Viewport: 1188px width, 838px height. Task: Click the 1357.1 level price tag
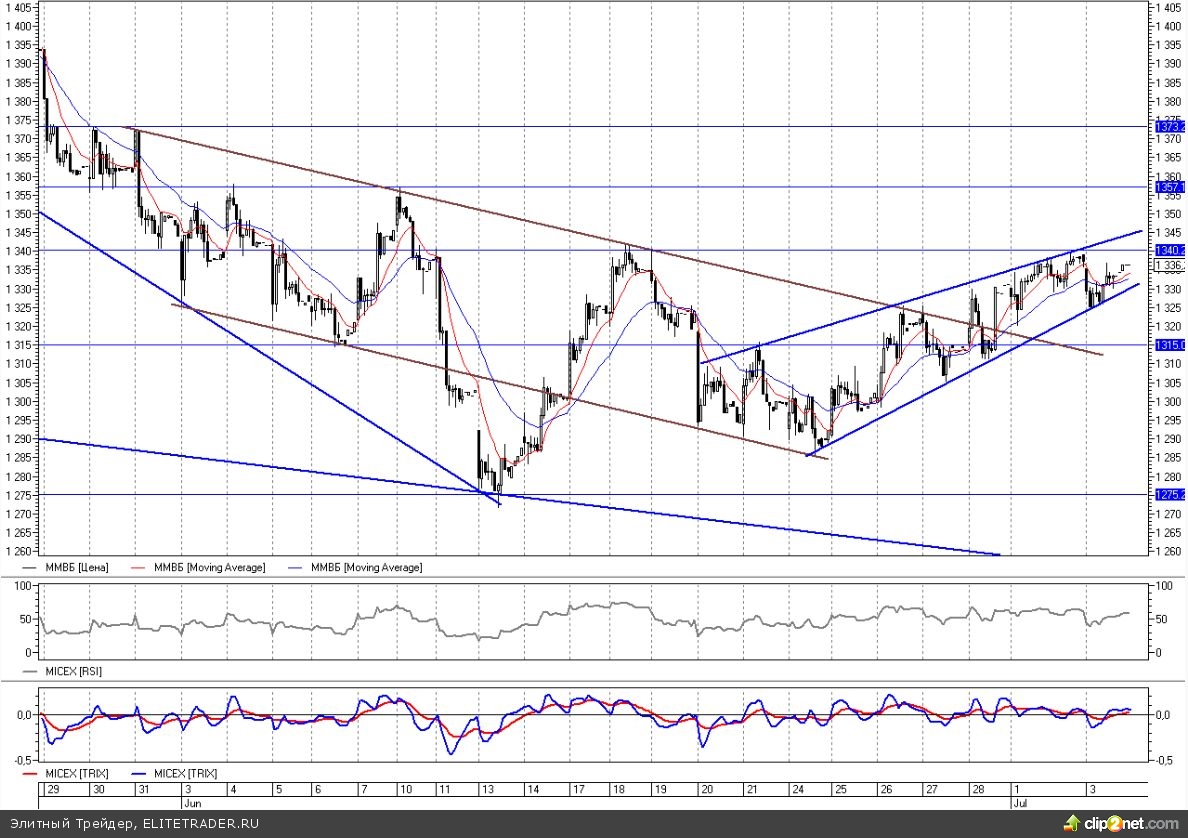click(1168, 187)
